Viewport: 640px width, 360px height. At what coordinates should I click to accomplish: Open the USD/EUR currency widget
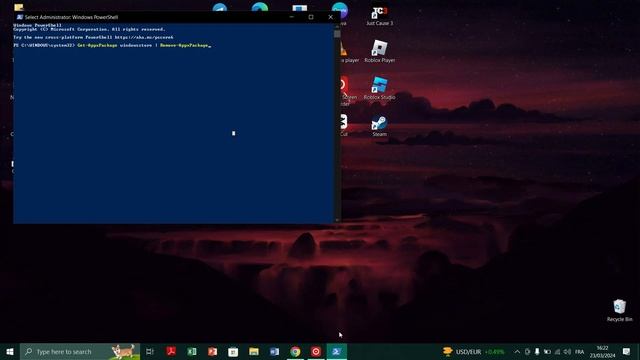pos(473,351)
